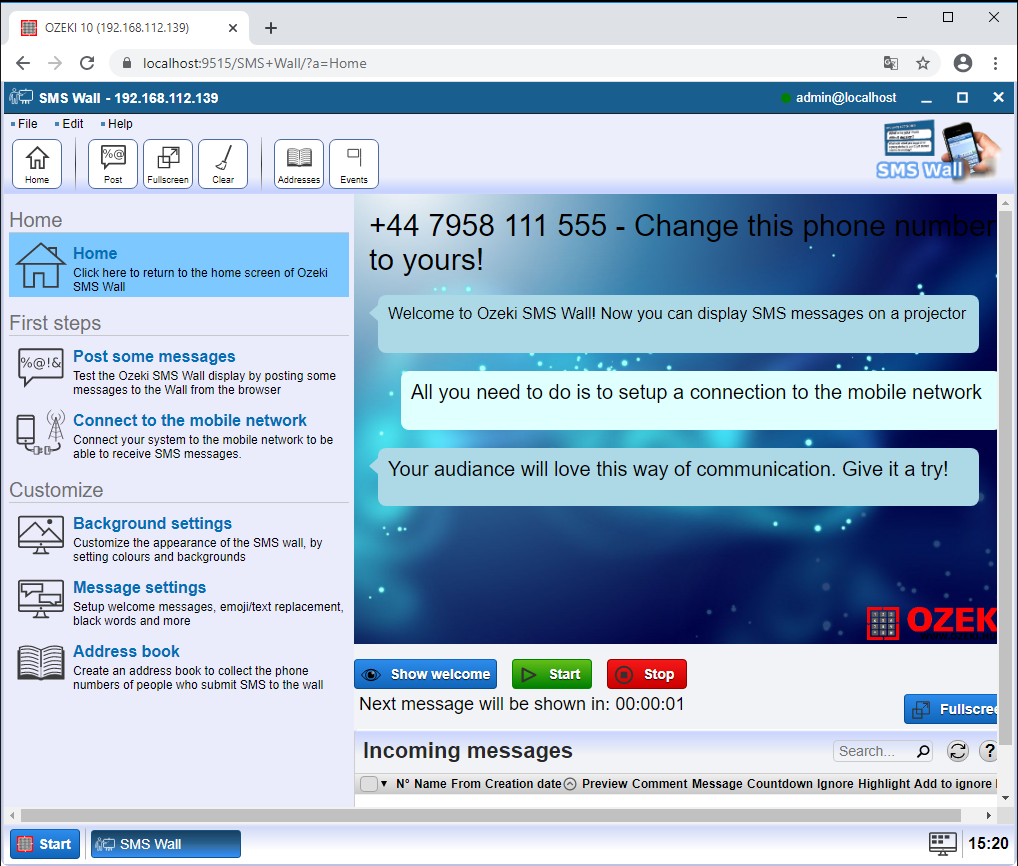Click the SMS Wall logo image
Image resolution: width=1018 pixels, height=866 pixels.
coord(936,151)
